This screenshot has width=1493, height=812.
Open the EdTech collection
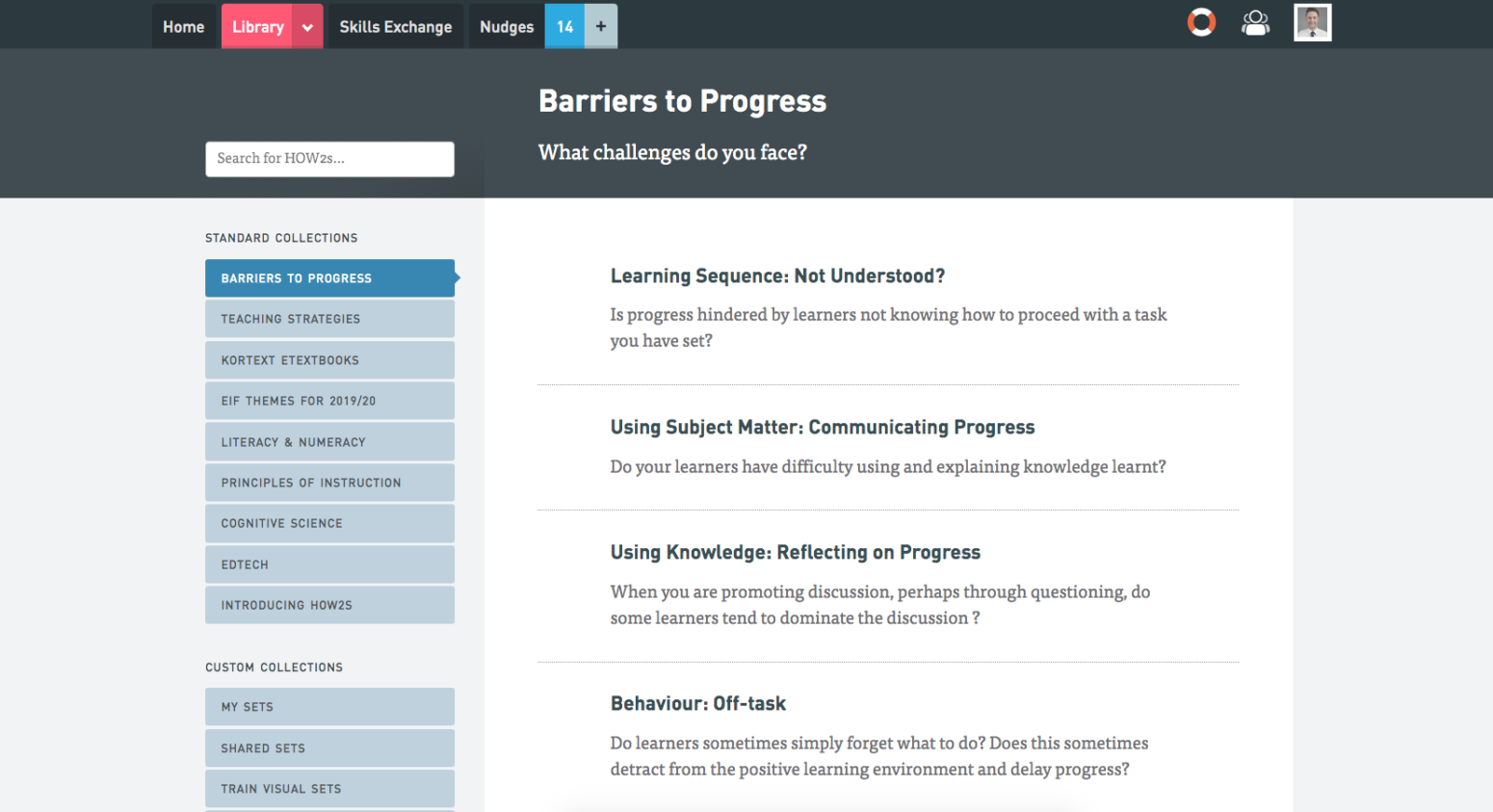point(329,564)
